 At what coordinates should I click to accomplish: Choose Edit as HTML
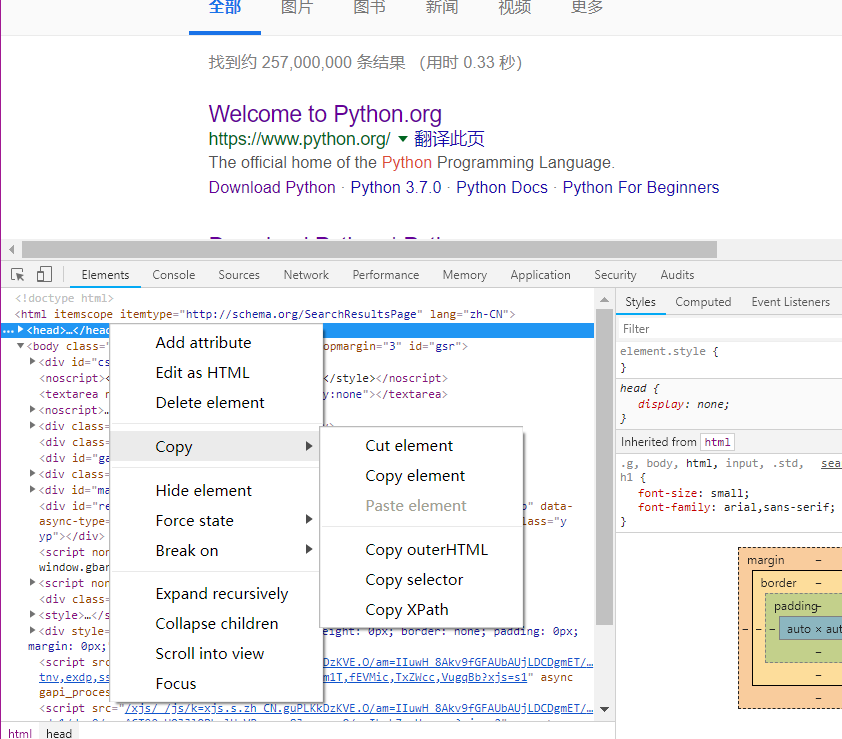pyautogui.click(x=202, y=372)
